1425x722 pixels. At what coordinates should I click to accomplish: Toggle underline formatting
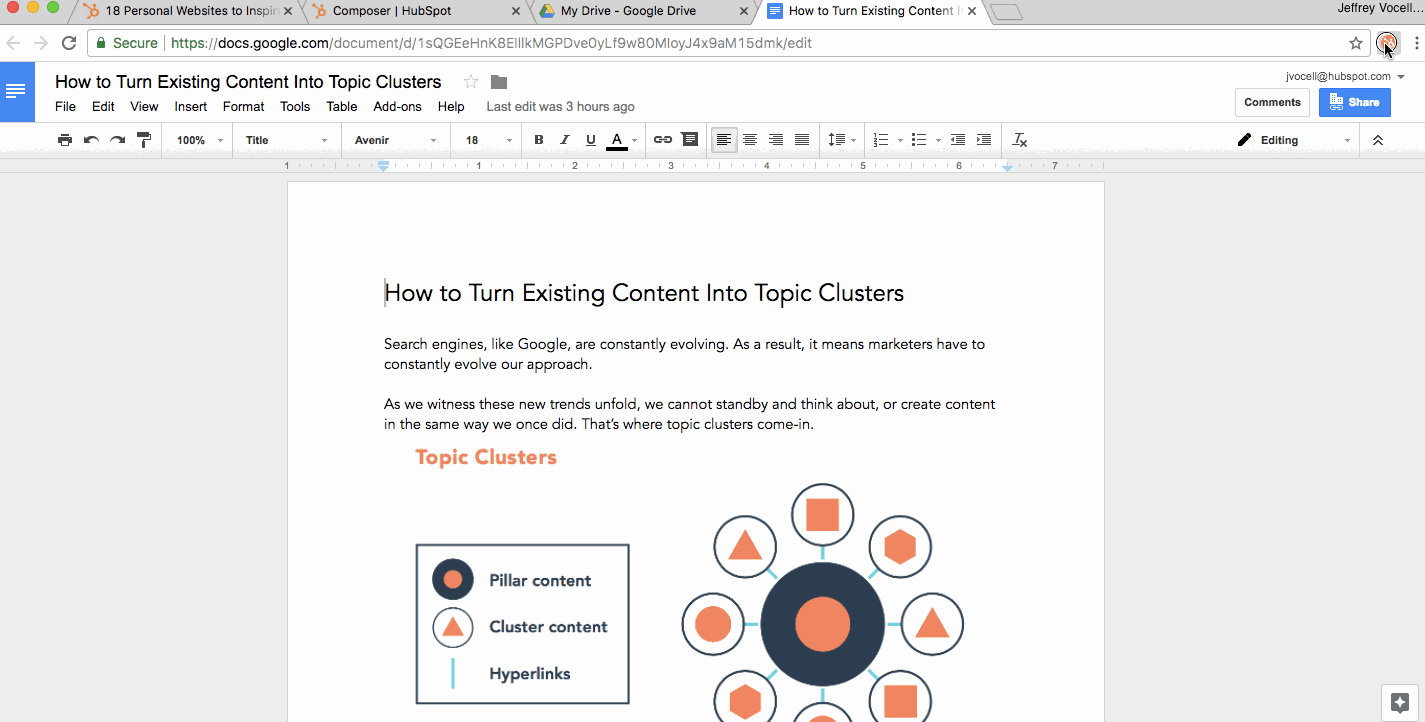point(590,139)
